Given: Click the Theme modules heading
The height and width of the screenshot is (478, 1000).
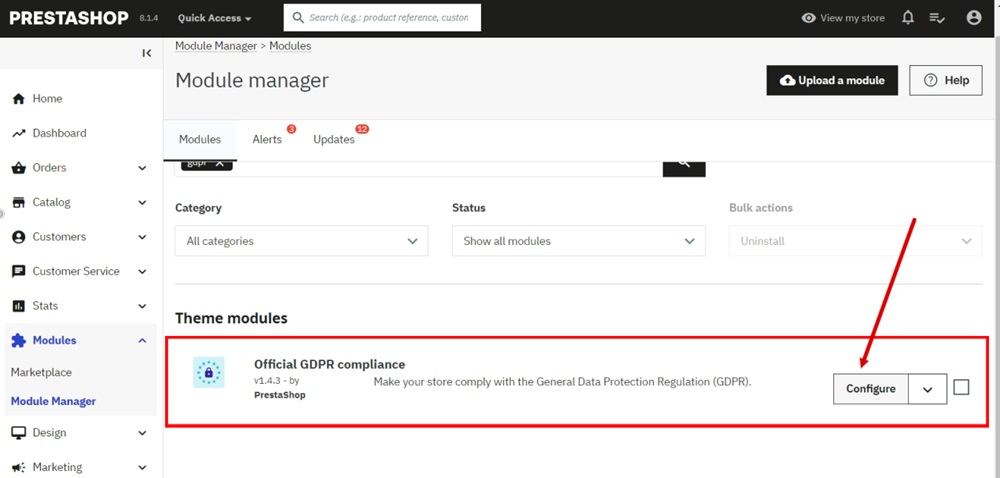Looking at the screenshot, I should point(232,318).
